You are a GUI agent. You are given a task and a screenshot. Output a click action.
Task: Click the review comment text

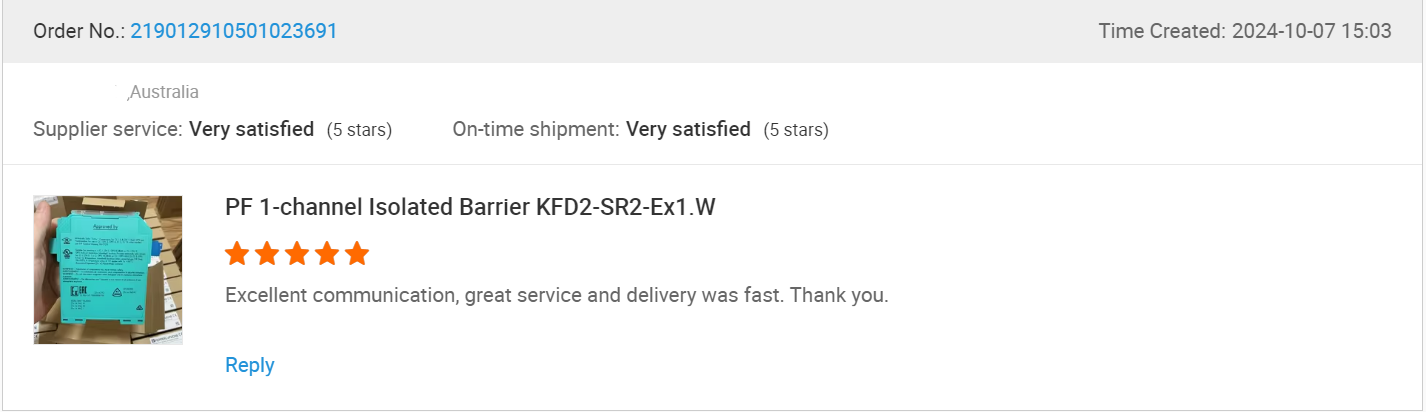(557, 296)
